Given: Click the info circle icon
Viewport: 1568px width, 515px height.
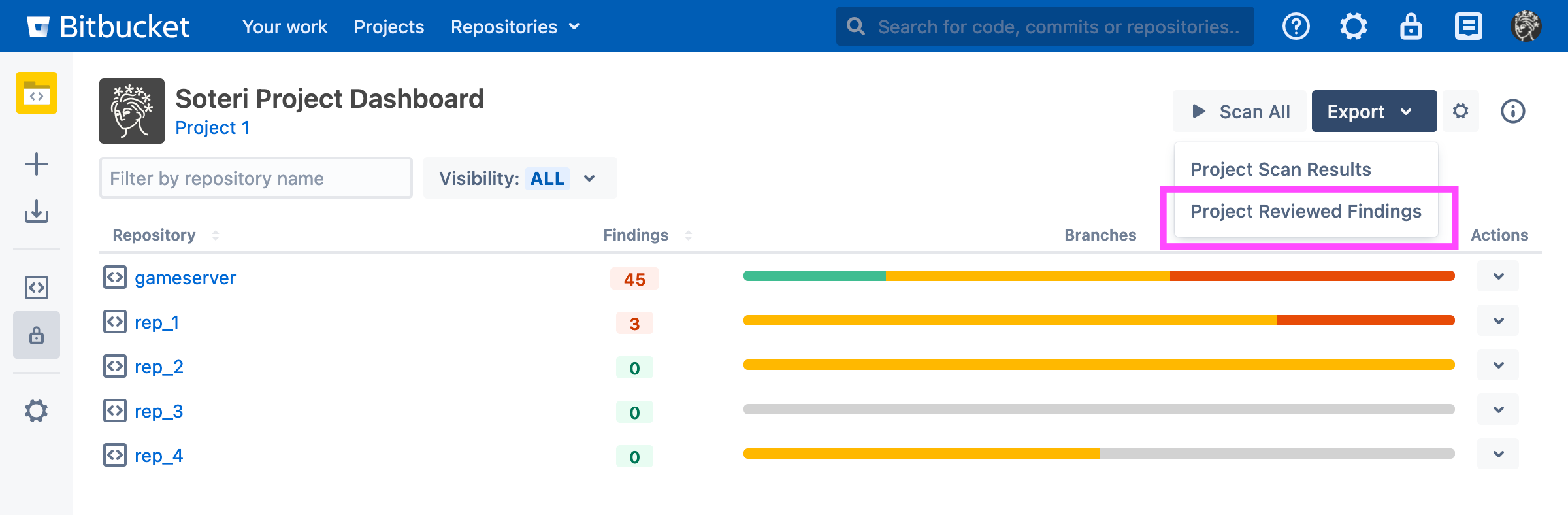Looking at the screenshot, I should tap(1512, 111).
